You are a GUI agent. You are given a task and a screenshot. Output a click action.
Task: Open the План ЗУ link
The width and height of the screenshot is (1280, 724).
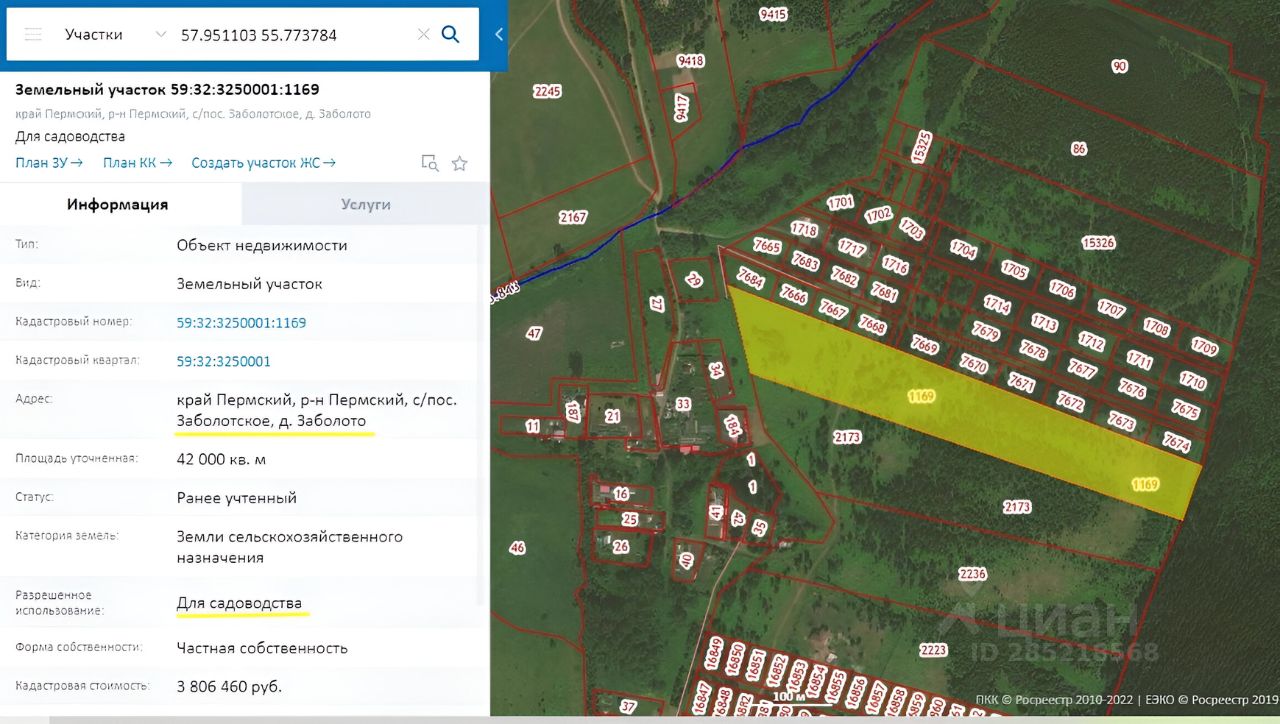[x=48, y=162]
